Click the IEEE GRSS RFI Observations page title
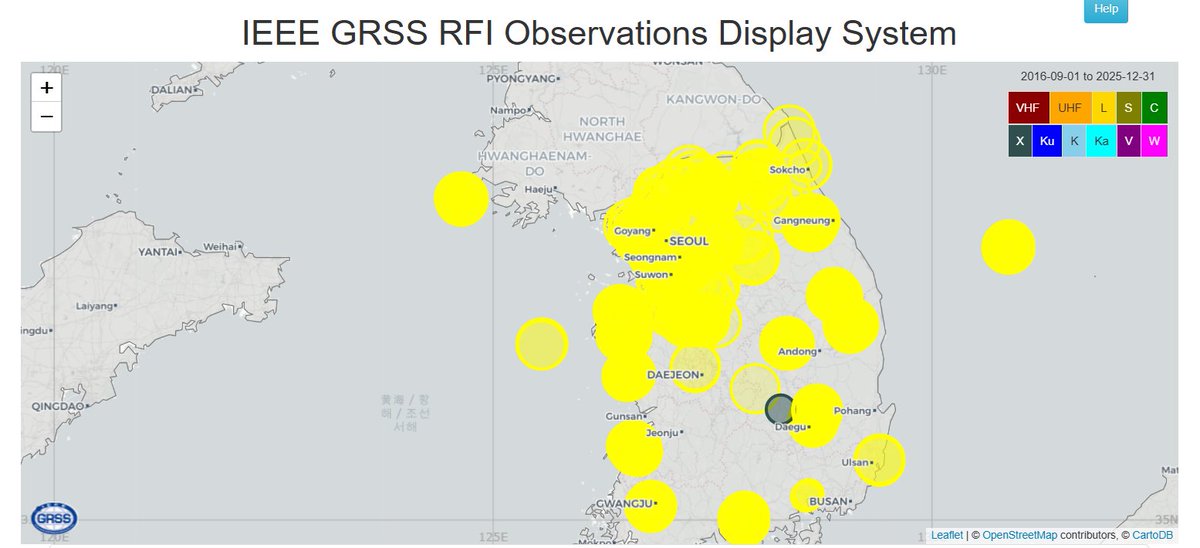Screen dimensions: 1200x548 pyautogui.click(x=599, y=33)
